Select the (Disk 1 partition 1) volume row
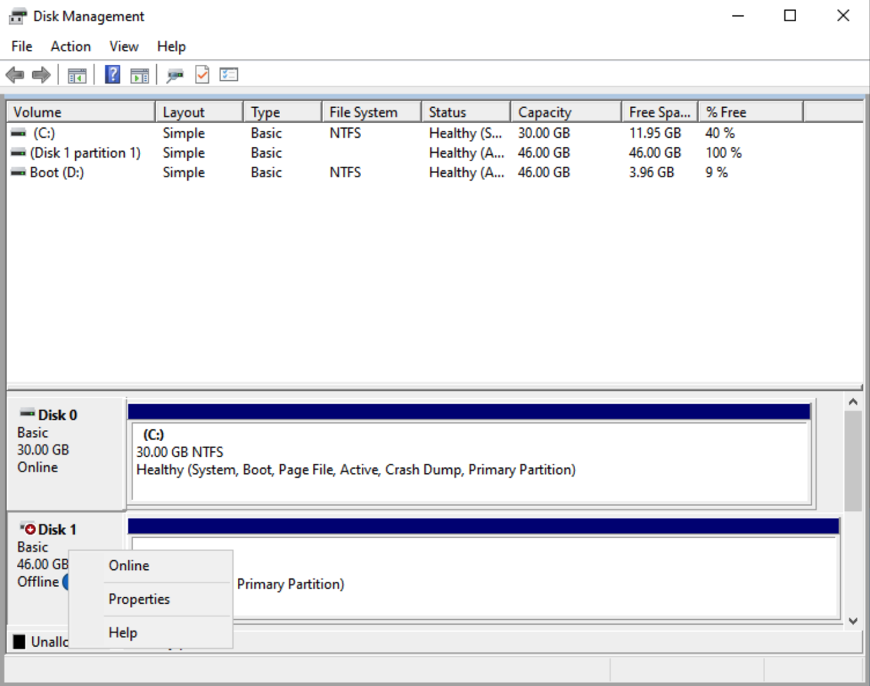Screen dimensions: 870x686 pos(434,153)
